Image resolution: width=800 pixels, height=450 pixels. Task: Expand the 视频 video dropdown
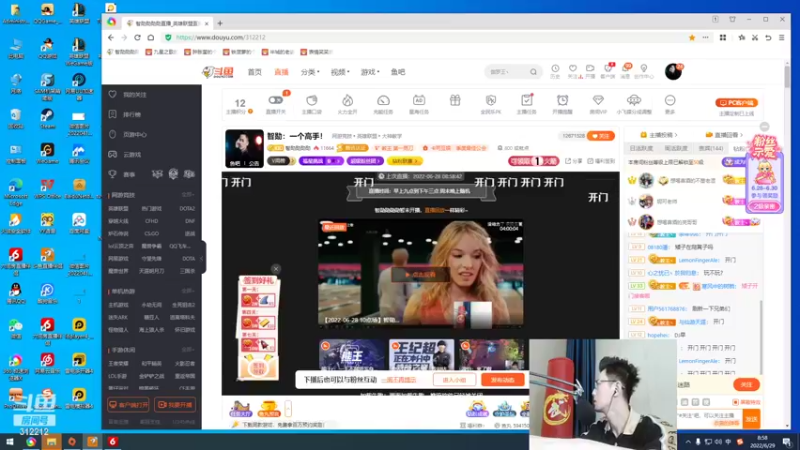[x=340, y=72]
